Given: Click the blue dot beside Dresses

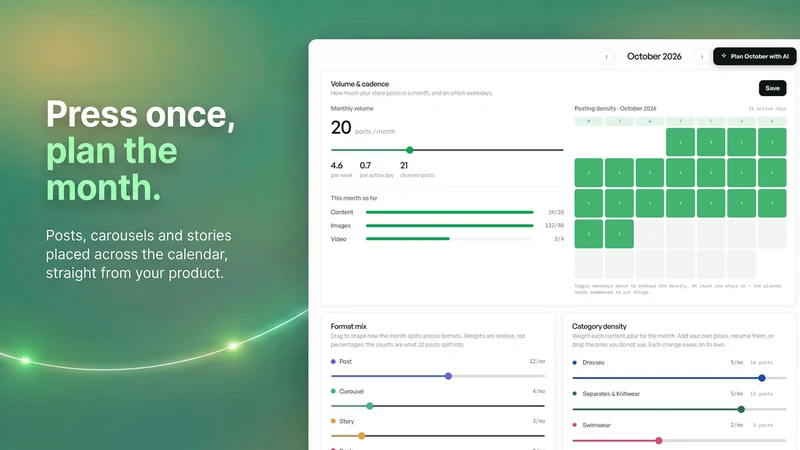Looking at the screenshot, I should tap(574, 362).
